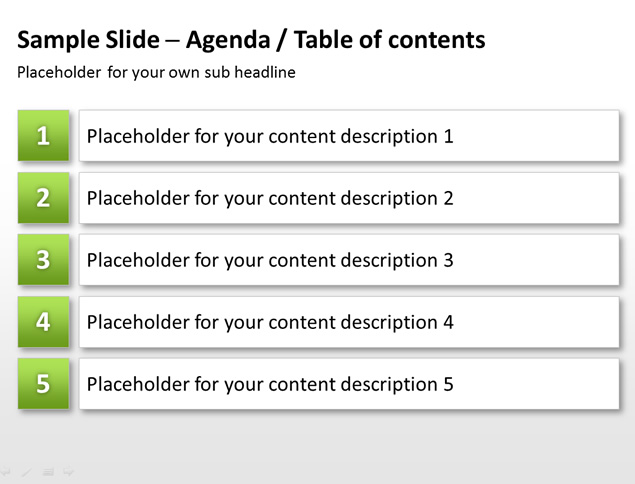Click content description 5 text box
Viewport: 635px width, 484px height.
(349, 384)
